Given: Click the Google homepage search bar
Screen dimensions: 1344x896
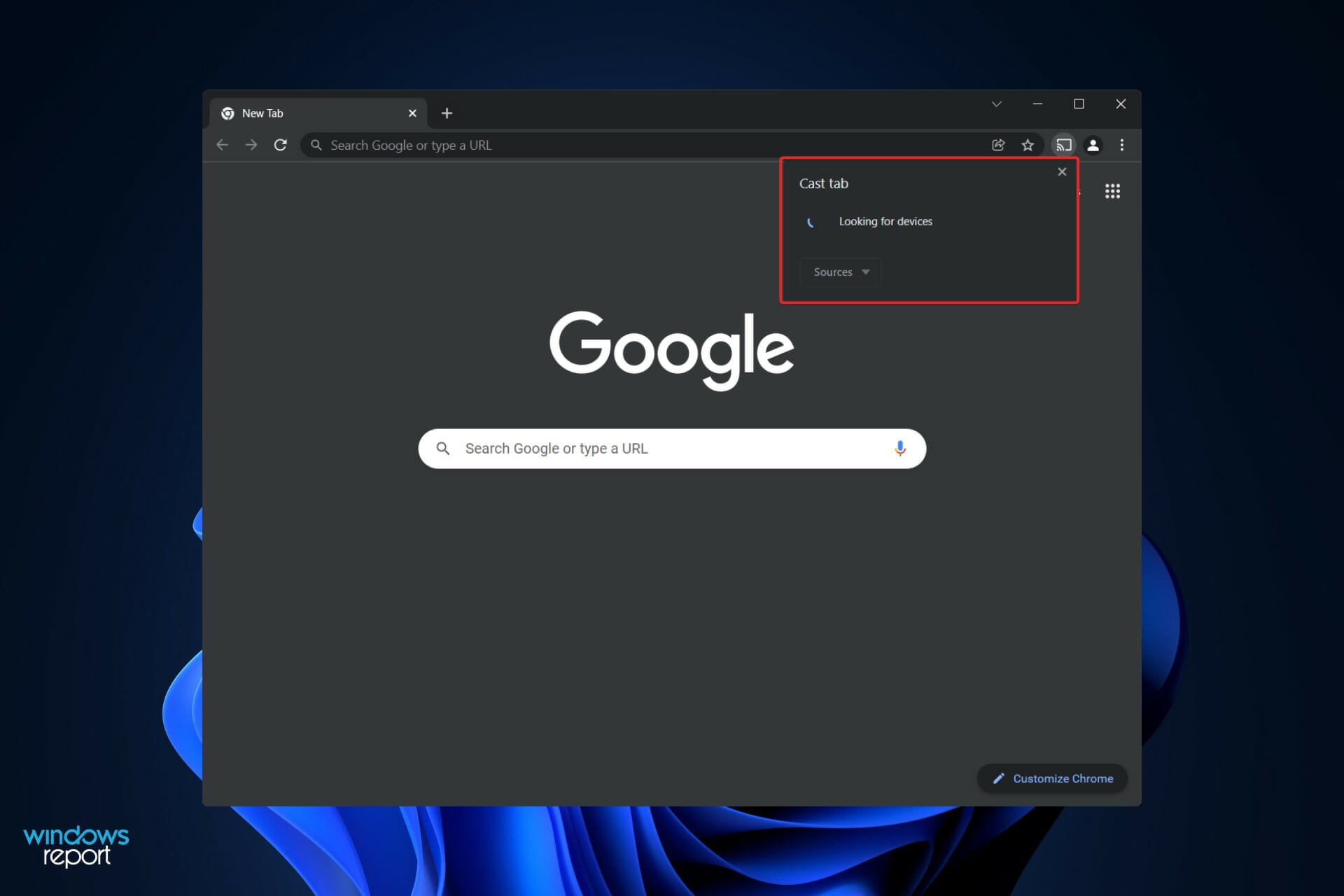Looking at the screenshot, I should (x=672, y=447).
